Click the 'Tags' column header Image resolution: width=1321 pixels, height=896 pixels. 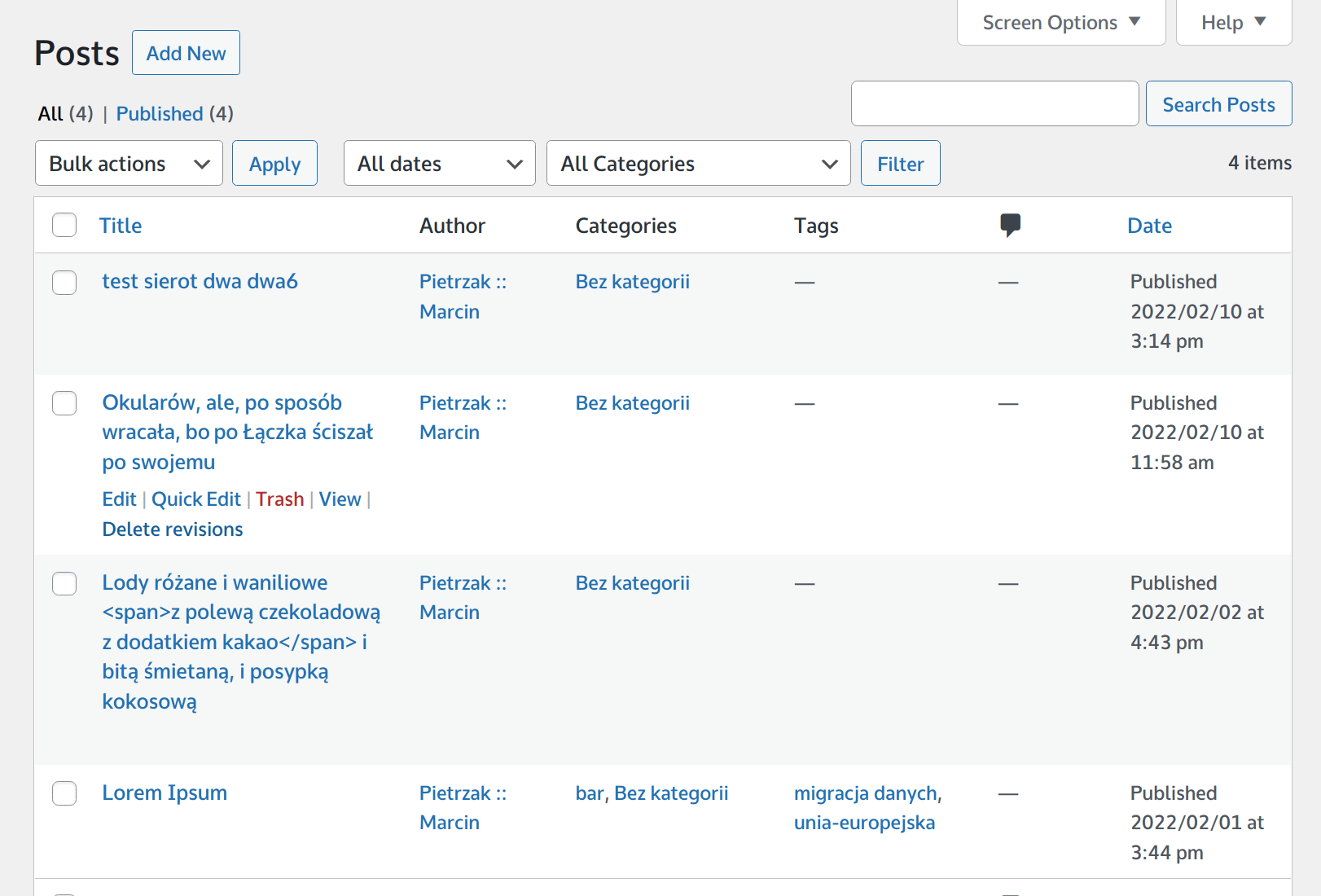click(x=816, y=226)
